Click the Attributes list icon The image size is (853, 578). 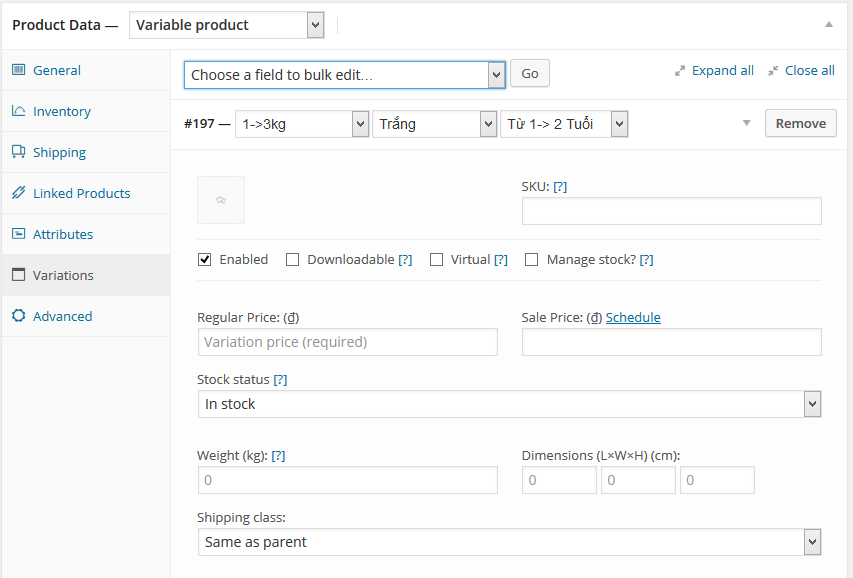tap(18, 234)
